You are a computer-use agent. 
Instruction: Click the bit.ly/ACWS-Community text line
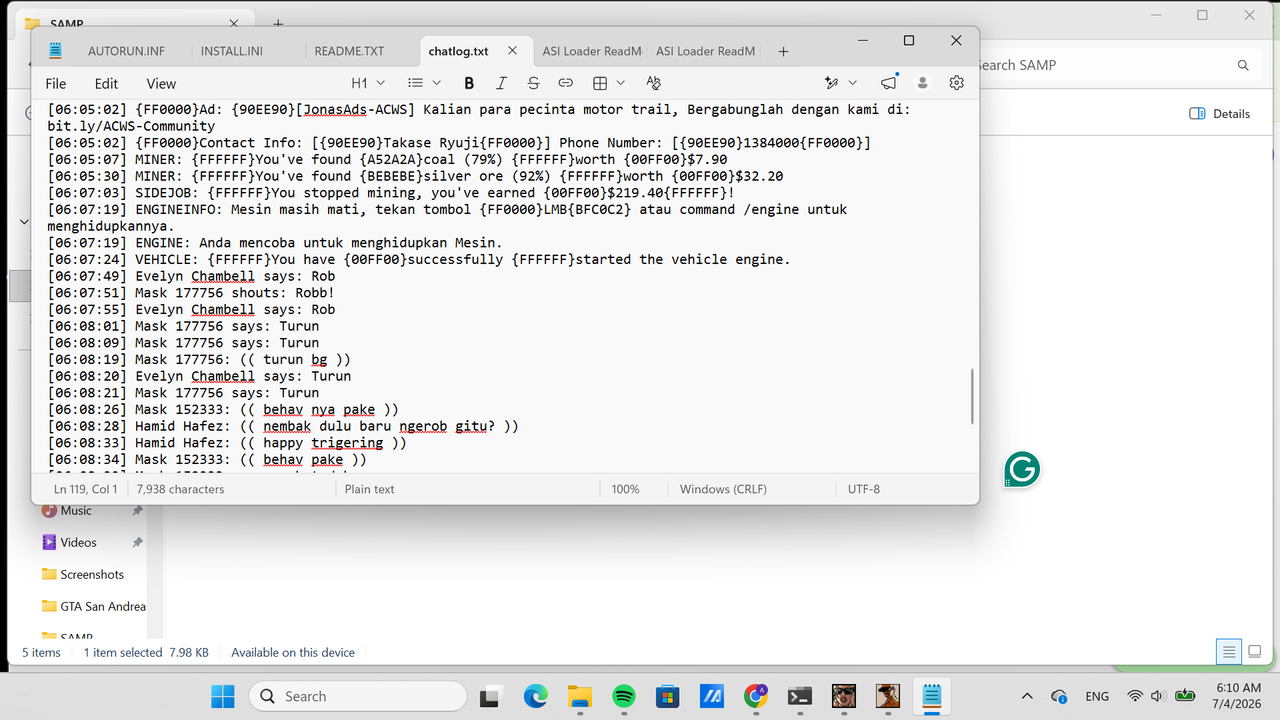point(131,126)
